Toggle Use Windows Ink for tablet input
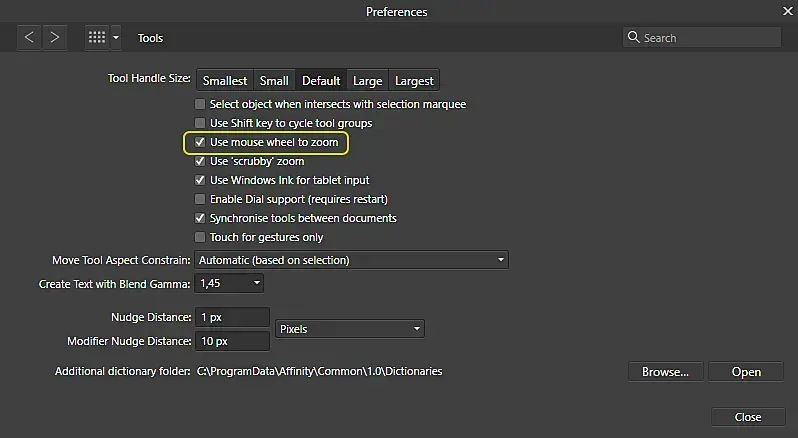 201,180
